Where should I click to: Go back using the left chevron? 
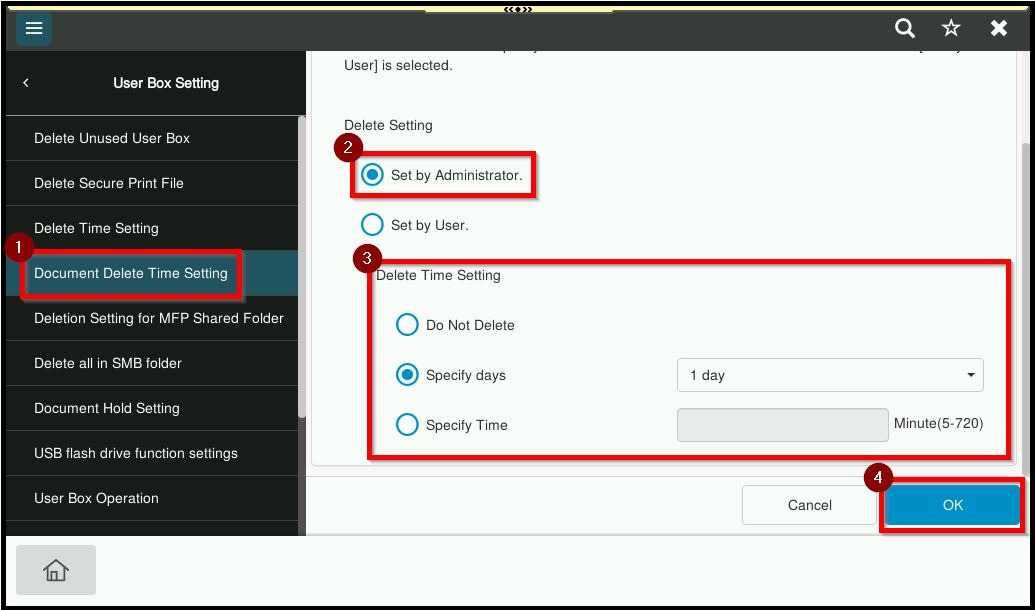coord(26,83)
